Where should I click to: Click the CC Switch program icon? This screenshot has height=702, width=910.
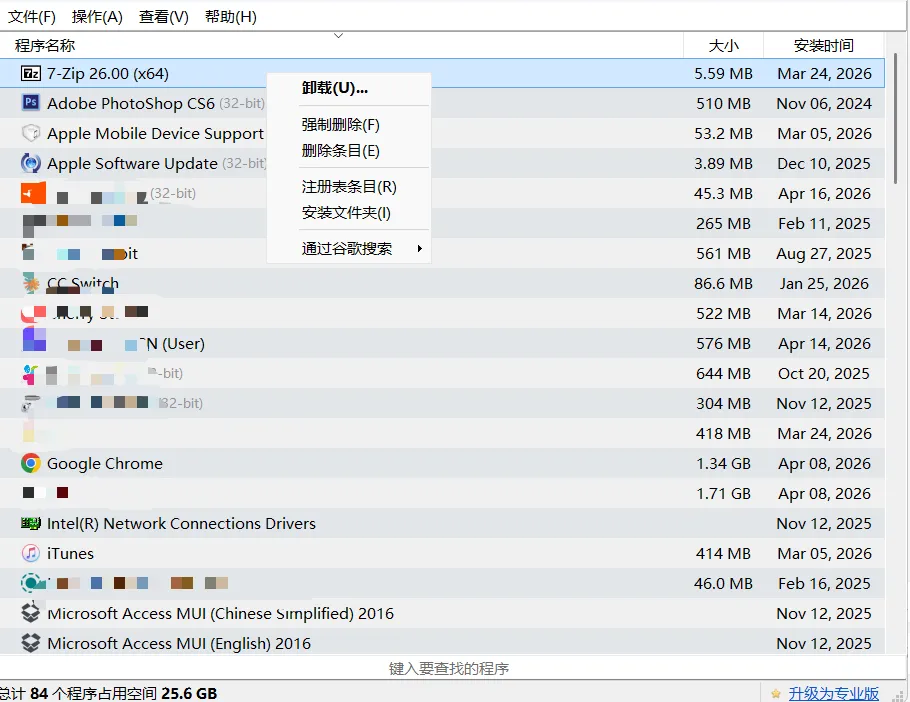pos(31,283)
